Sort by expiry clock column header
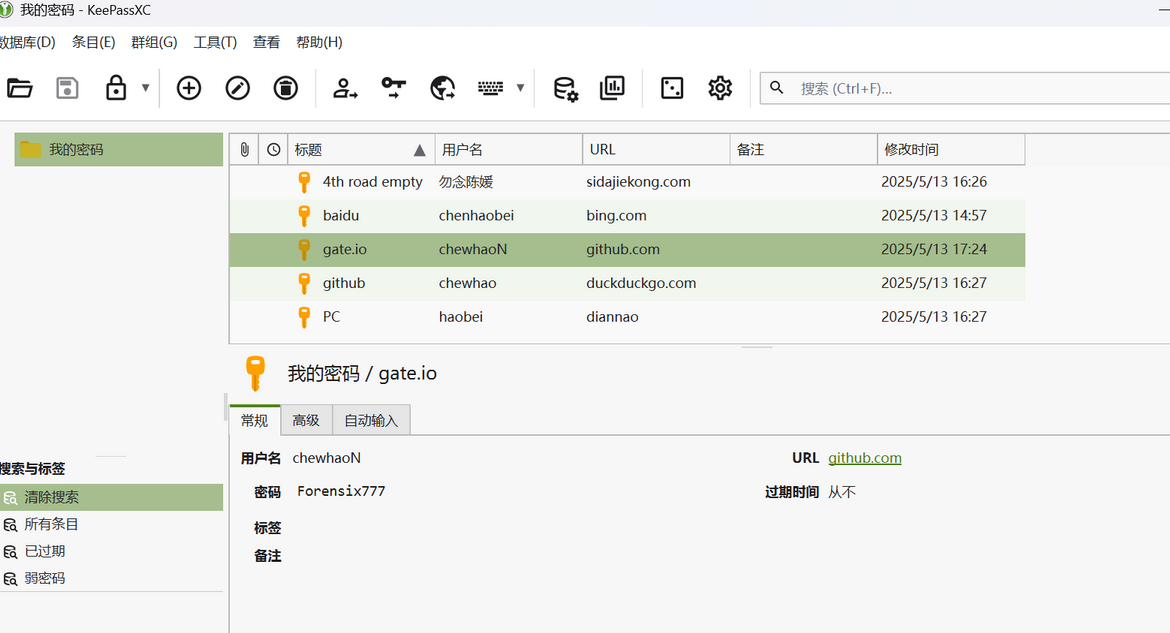 [x=274, y=149]
